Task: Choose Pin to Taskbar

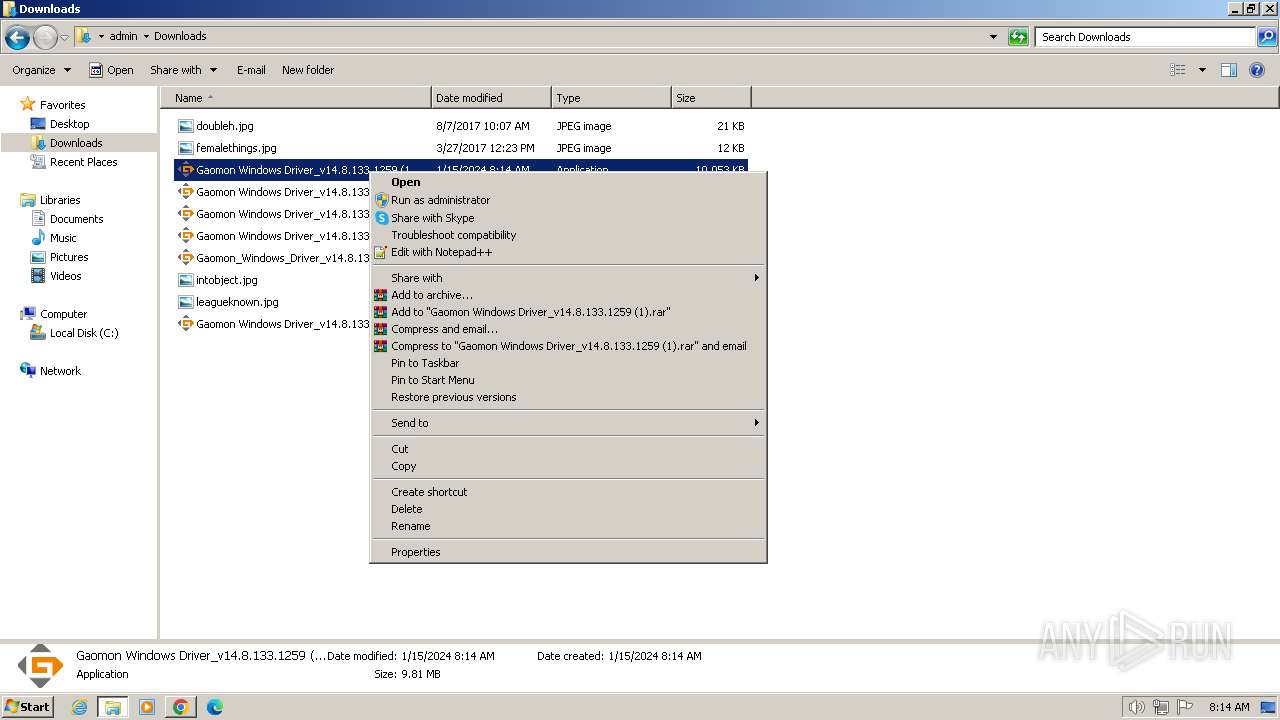Action: [x=568, y=363]
